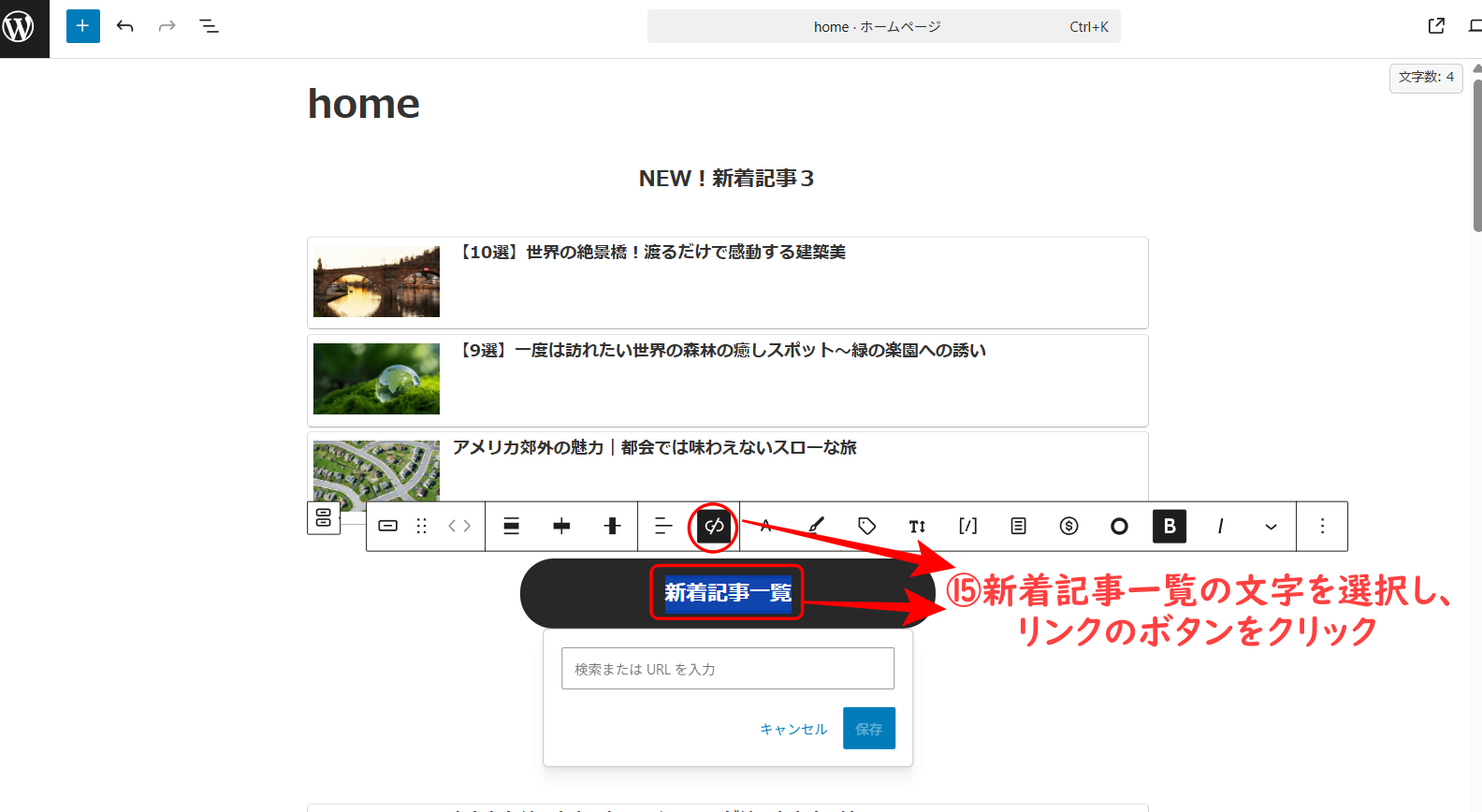Image resolution: width=1482 pixels, height=812 pixels.
Task: Open the document overview list view
Action: [209, 26]
